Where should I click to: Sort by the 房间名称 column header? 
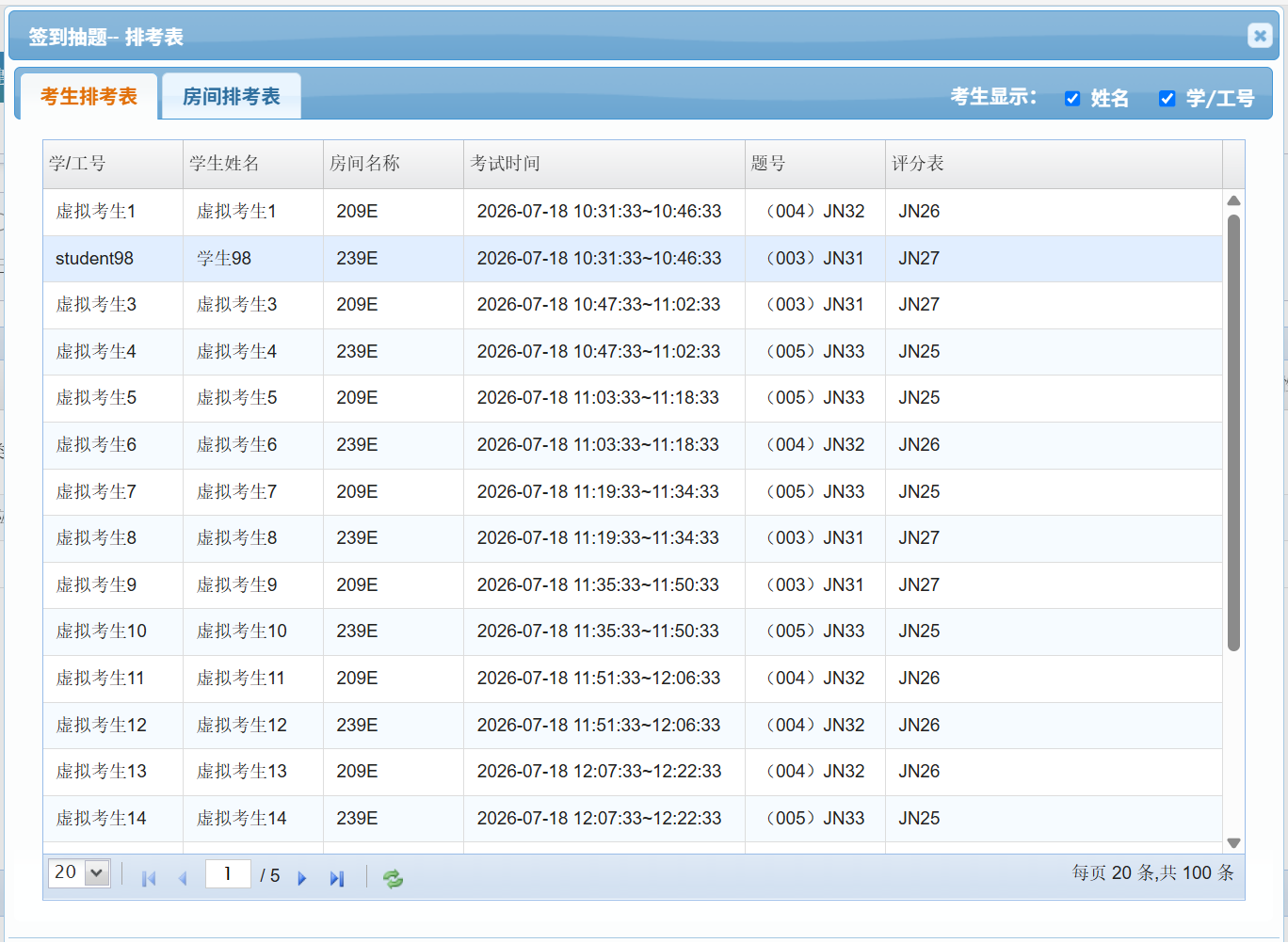(x=394, y=164)
